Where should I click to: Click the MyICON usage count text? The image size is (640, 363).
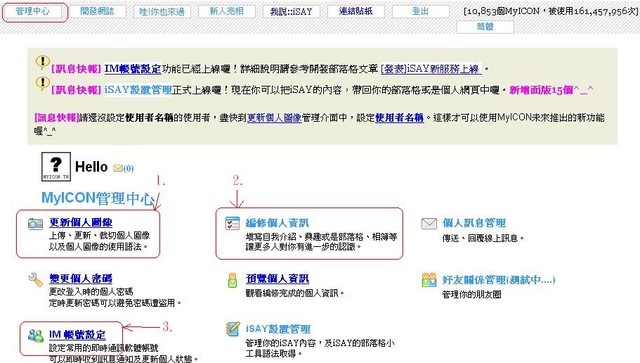click(x=551, y=11)
